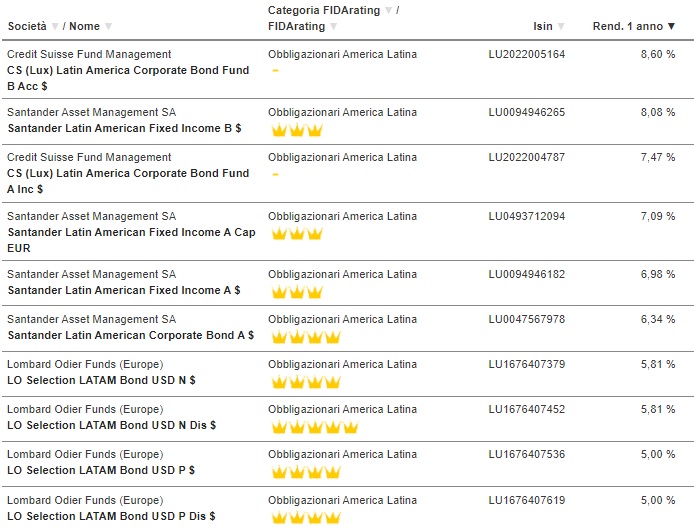Click crown rating of LO Selection USD P Dis $
This screenshot has width=694, height=529.
click(306, 517)
